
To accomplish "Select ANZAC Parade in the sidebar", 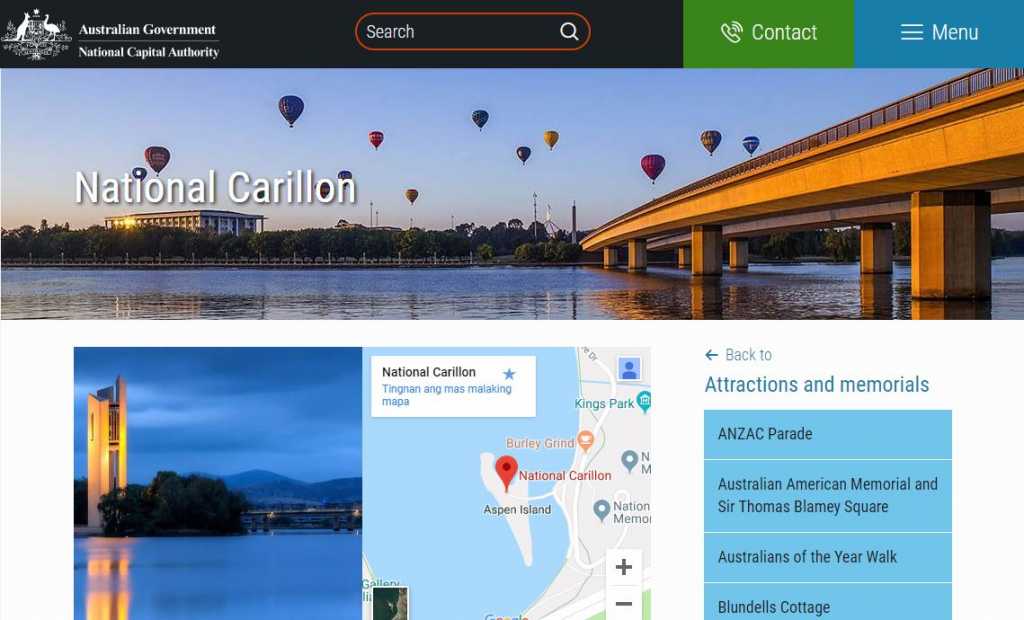I will [x=827, y=434].
